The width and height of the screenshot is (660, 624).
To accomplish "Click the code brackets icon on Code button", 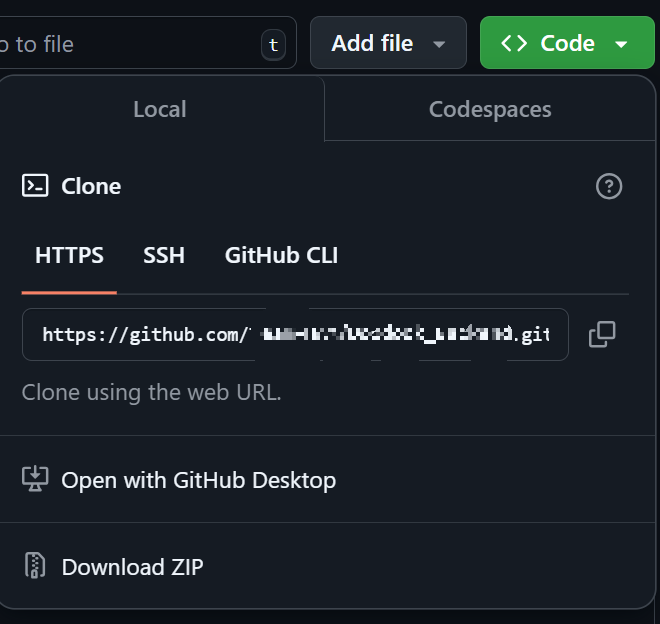I will coord(514,43).
